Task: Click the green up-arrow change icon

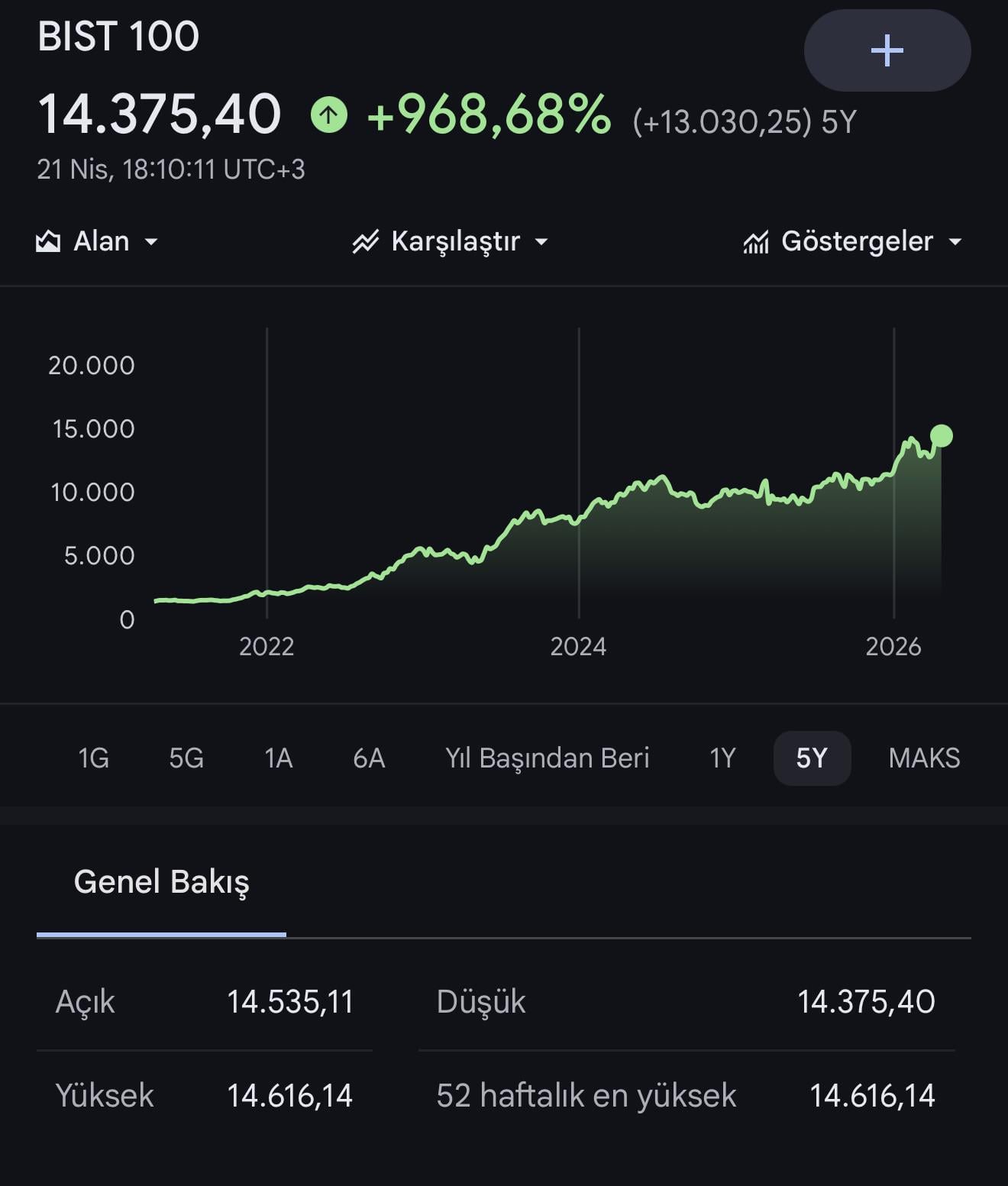Action: (x=329, y=115)
